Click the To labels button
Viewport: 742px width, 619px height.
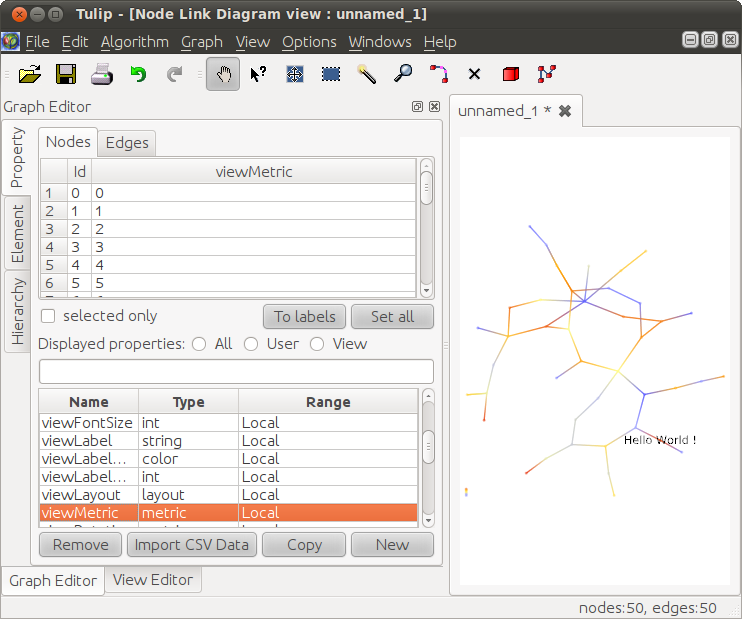304,317
